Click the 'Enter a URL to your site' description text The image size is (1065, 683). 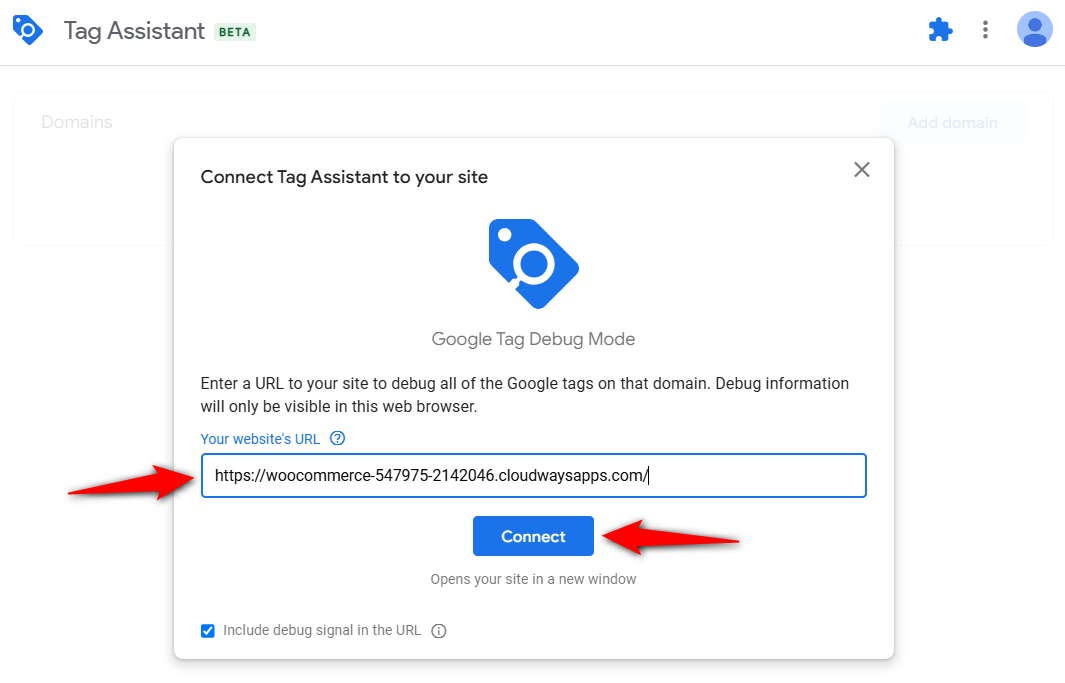tap(524, 395)
